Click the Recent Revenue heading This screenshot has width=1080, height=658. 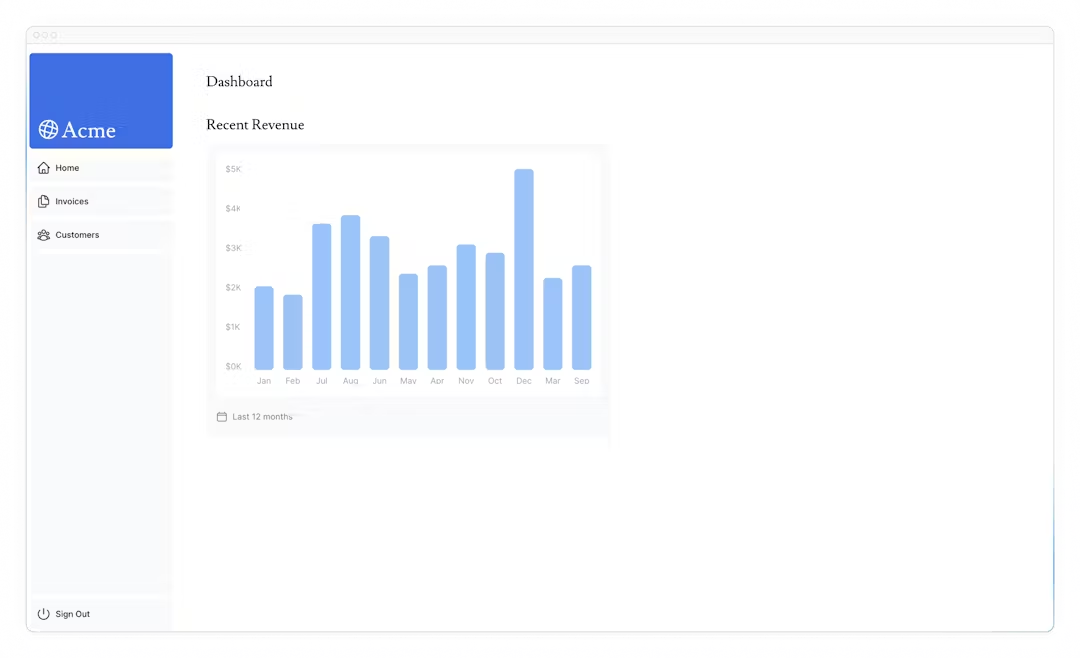[255, 125]
